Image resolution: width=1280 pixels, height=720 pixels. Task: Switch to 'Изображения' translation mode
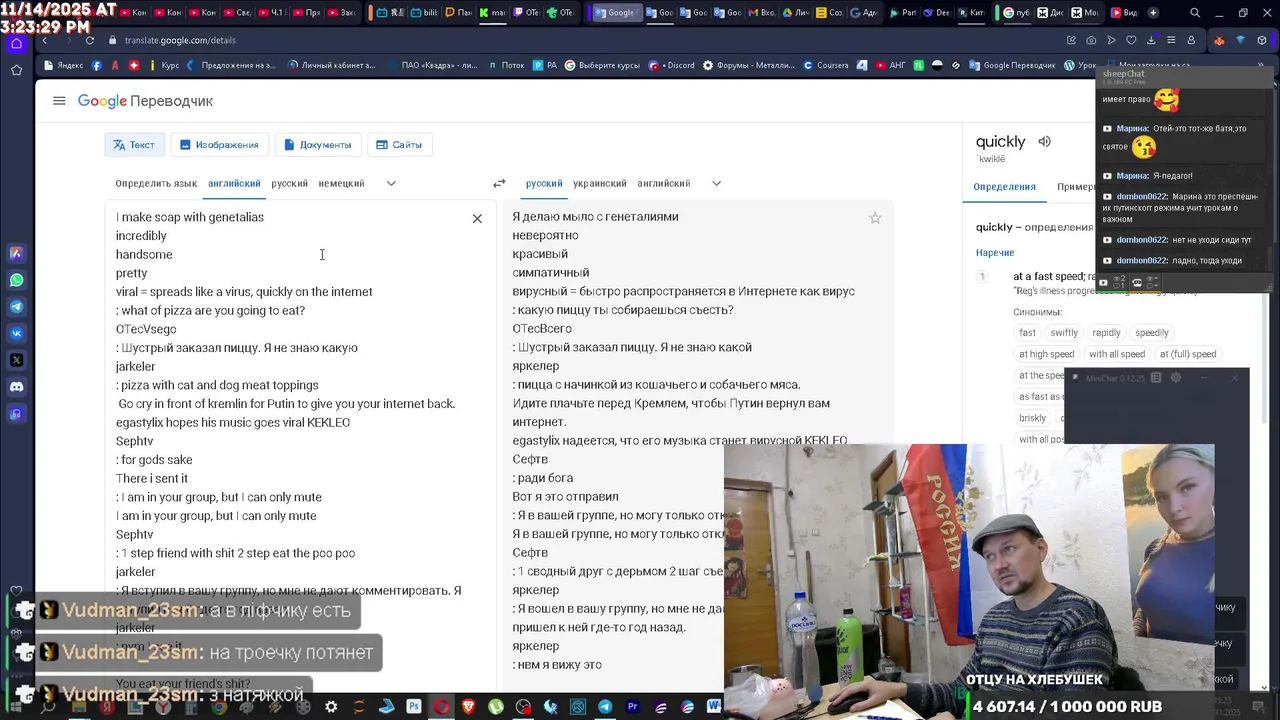[219, 145]
